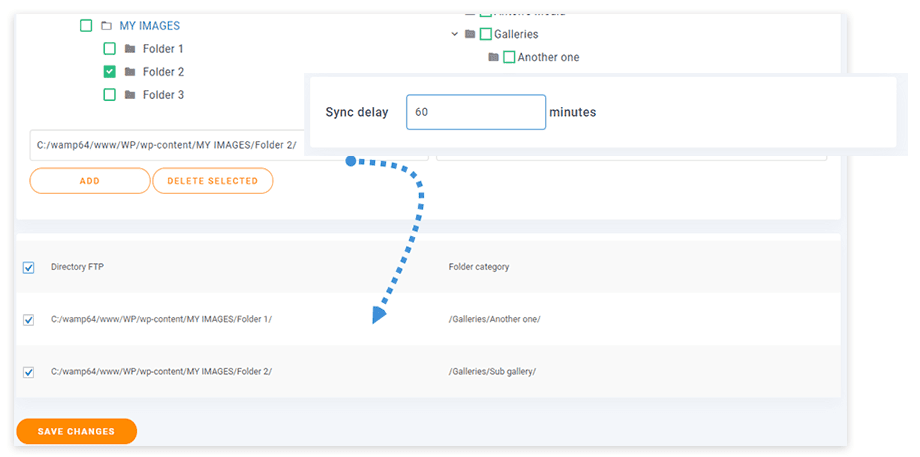Select the Galleries category checkbox
This screenshot has height=457, width=920.
(485, 34)
